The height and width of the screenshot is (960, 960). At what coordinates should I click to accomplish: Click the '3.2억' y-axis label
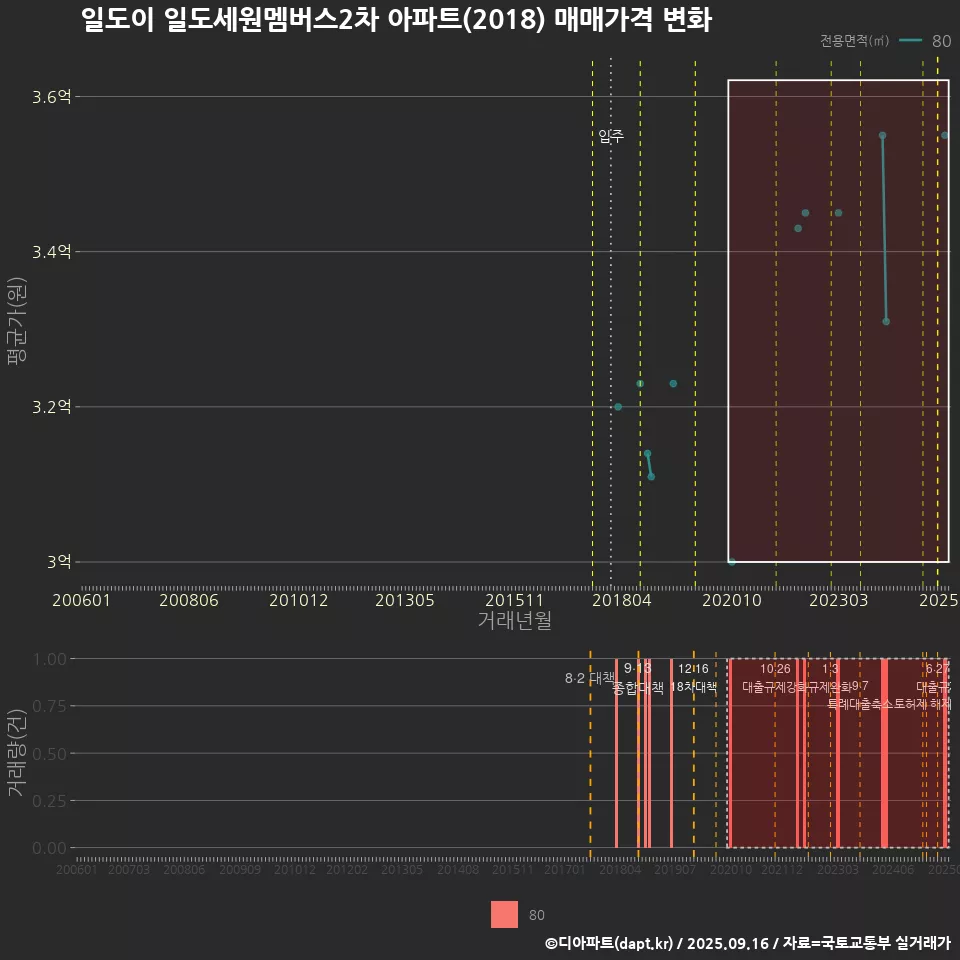click(51, 407)
